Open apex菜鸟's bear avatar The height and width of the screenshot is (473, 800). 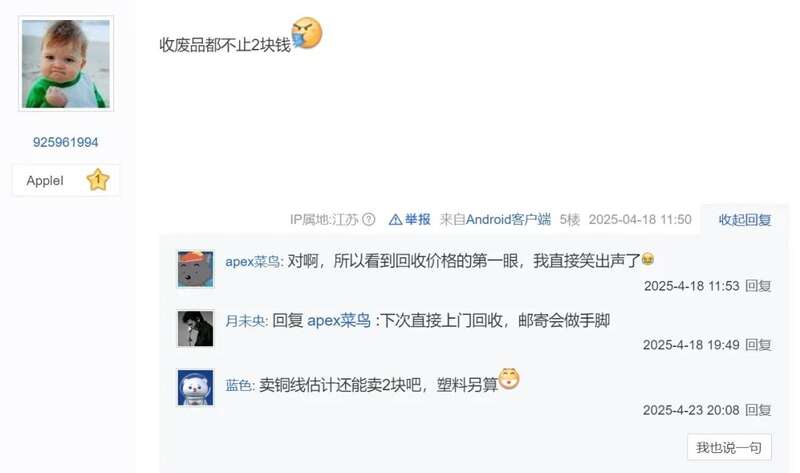click(x=195, y=269)
